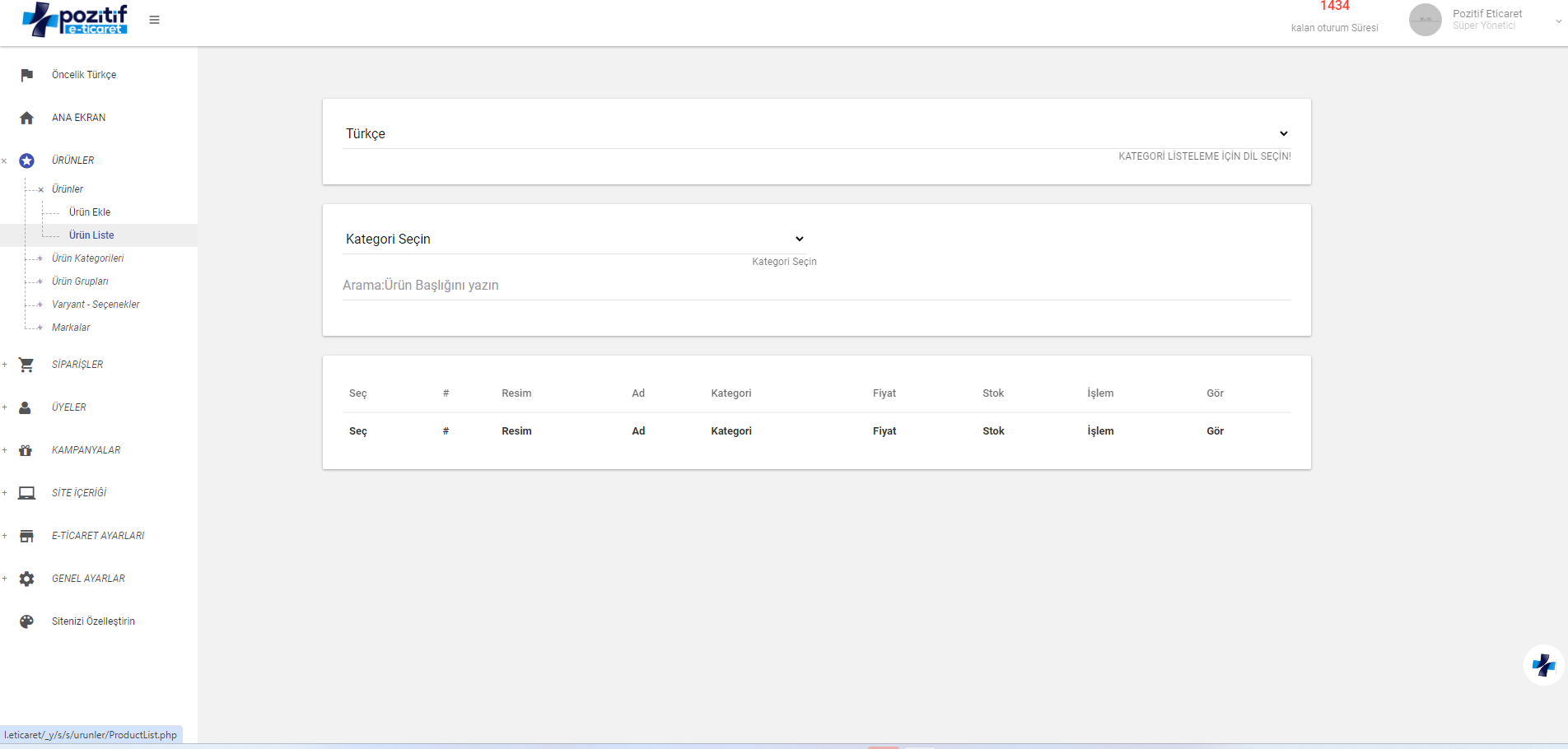Open the Ürün Ekle menu item
This screenshot has height=749, width=1568.
point(90,212)
